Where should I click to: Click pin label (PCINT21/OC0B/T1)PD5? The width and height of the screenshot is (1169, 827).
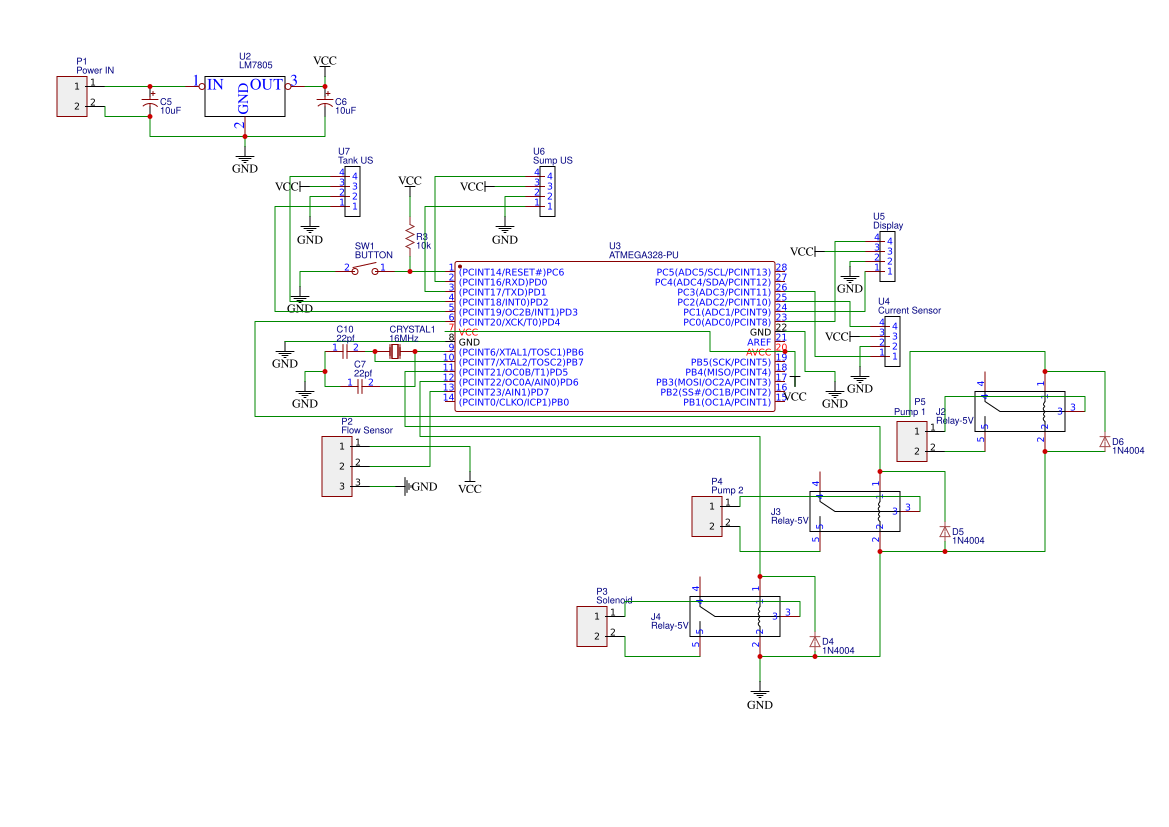click(x=513, y=372)
